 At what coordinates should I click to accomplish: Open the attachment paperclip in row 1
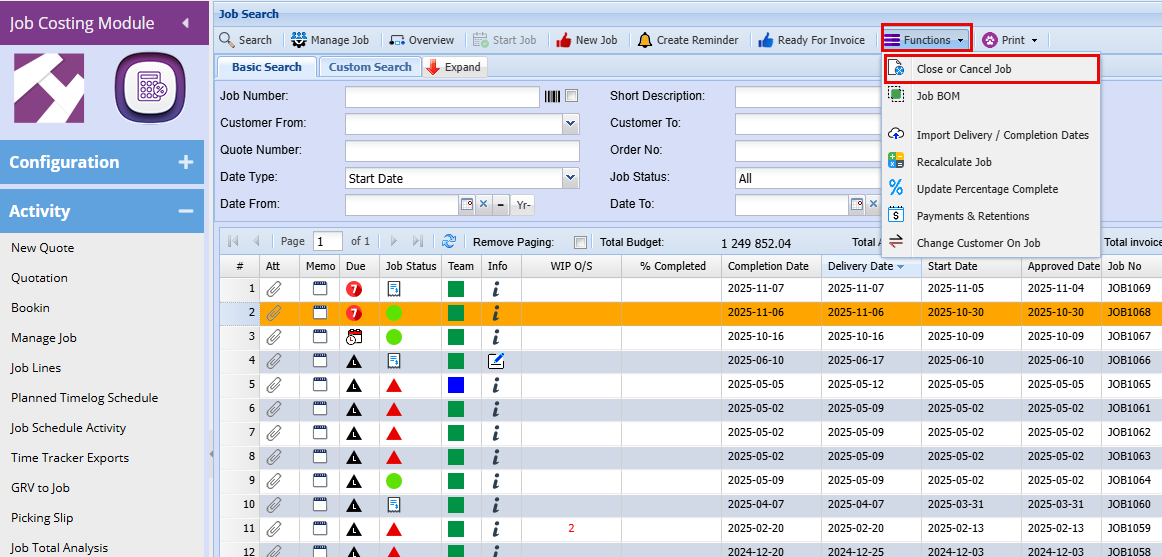tap(273, 288)
